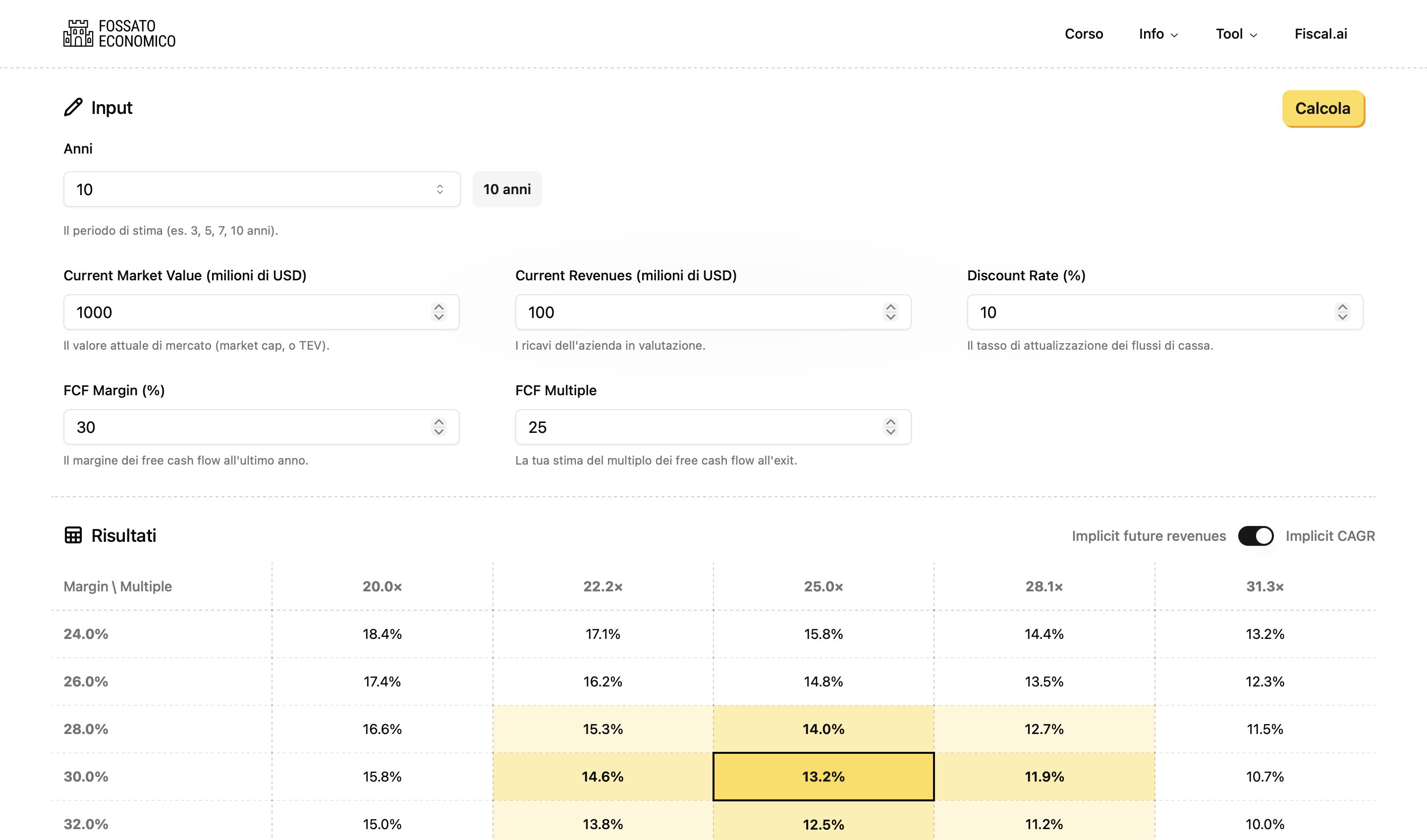This screenshot has width=1427, height=840.
Task: Click the Discount Rate stepper arrows
Action: tap(1342, 312)
